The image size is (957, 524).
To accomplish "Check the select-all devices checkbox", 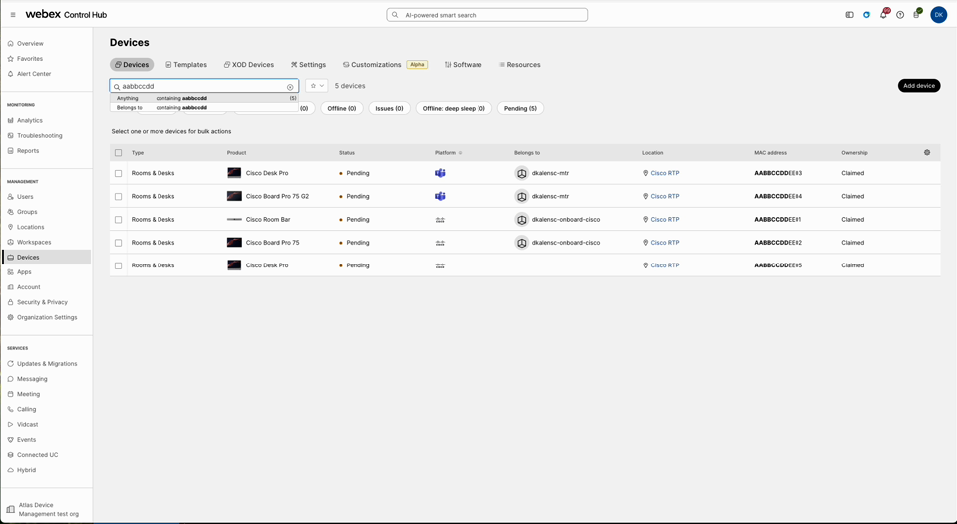I will pyautogui.click(x=118, y=153).
